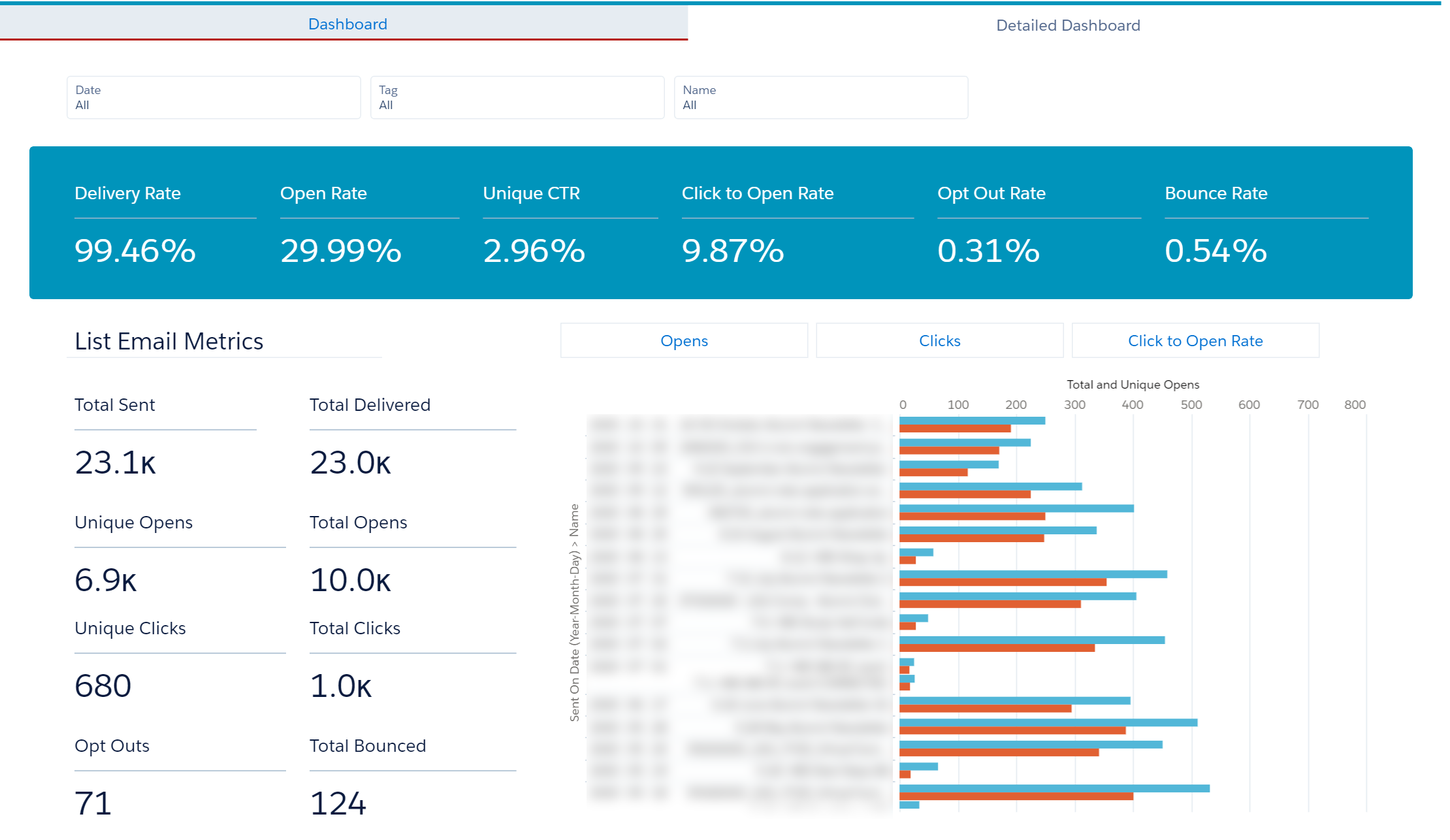
Task: Open the Date filter dropdown
Action: click(x=213, y=97)
